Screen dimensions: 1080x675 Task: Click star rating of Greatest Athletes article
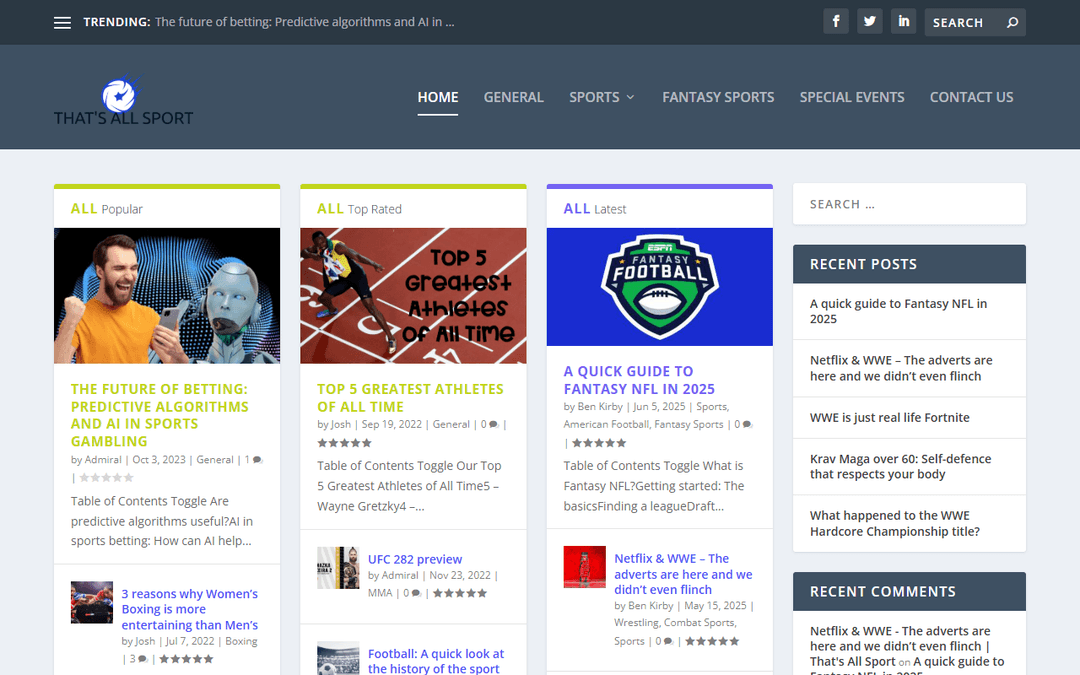coord(344,443)
